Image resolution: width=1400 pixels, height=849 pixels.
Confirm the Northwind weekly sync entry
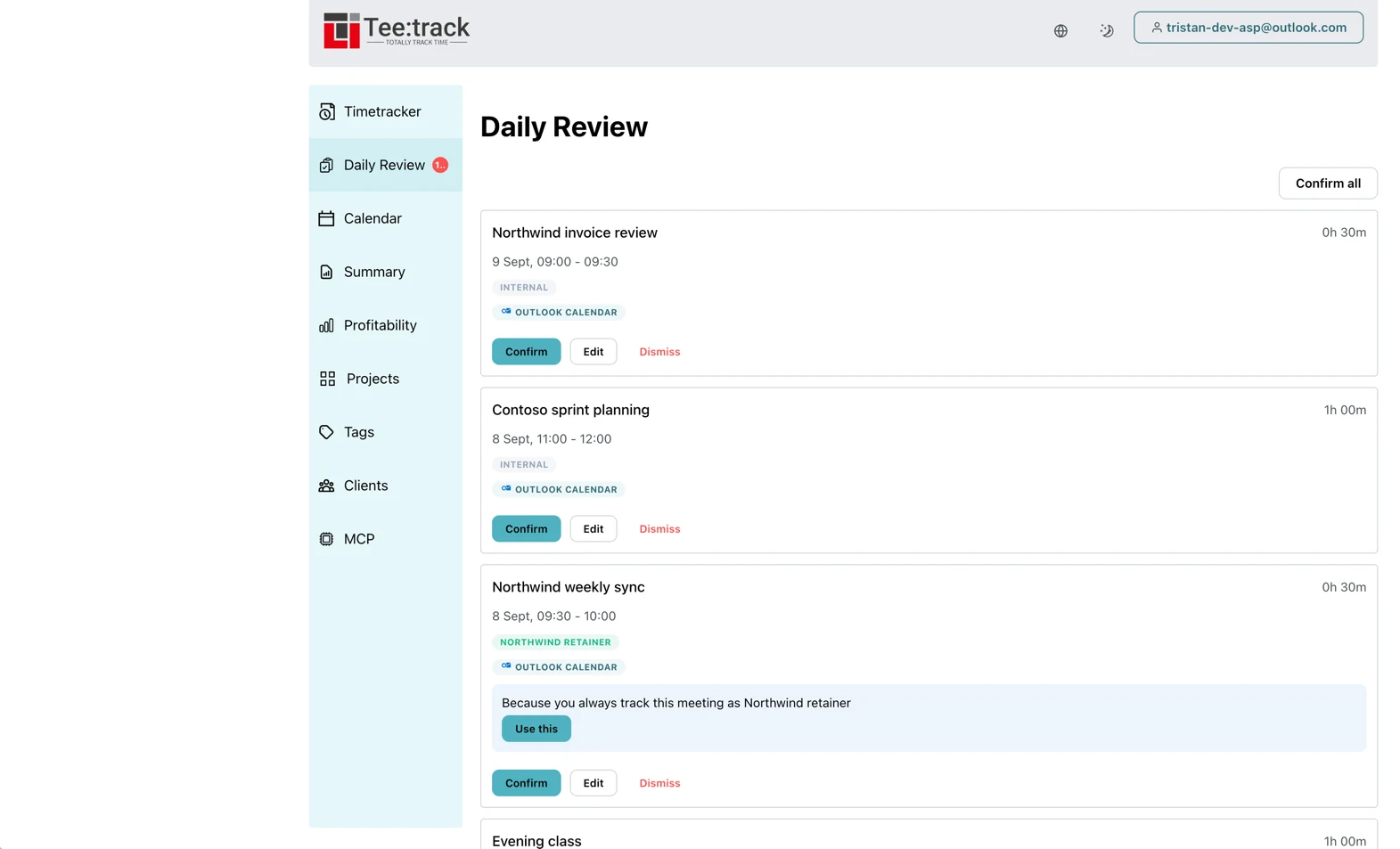click(x=527, y=783)
